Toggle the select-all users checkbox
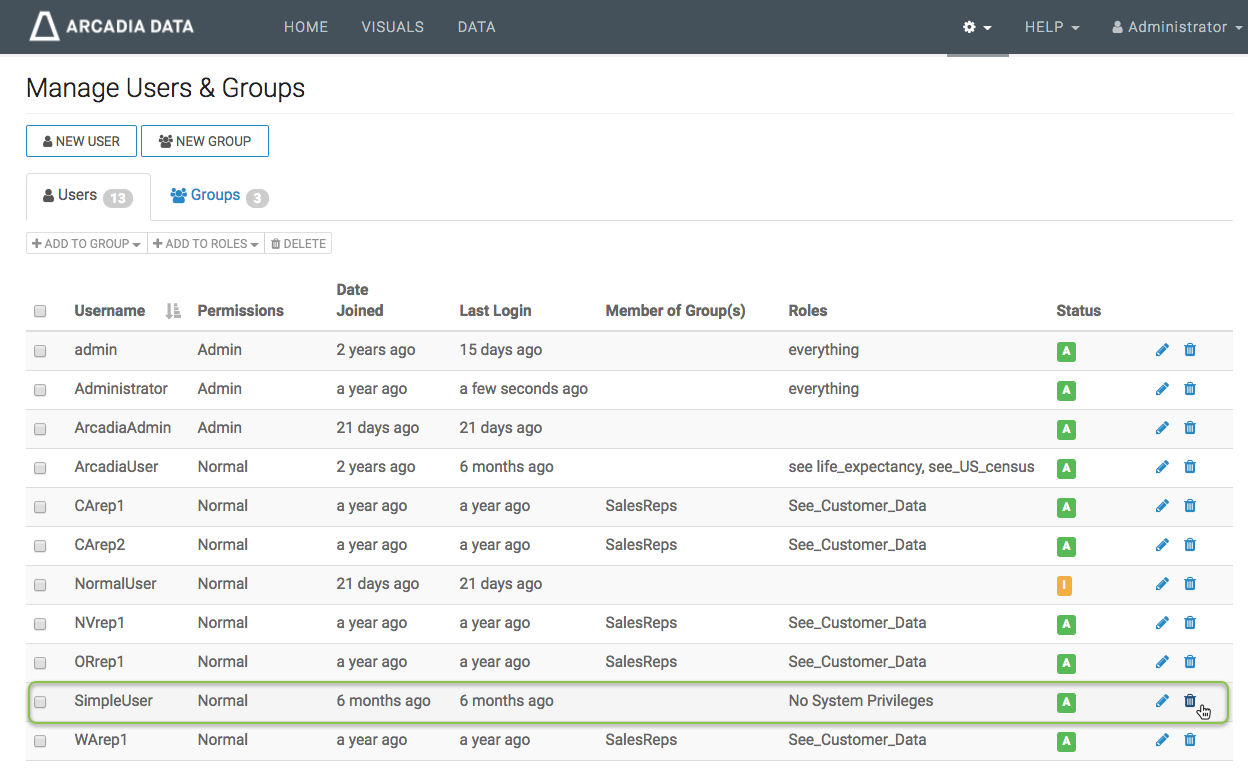This screenshot has width=1248, height=770. tap(40, 312)
